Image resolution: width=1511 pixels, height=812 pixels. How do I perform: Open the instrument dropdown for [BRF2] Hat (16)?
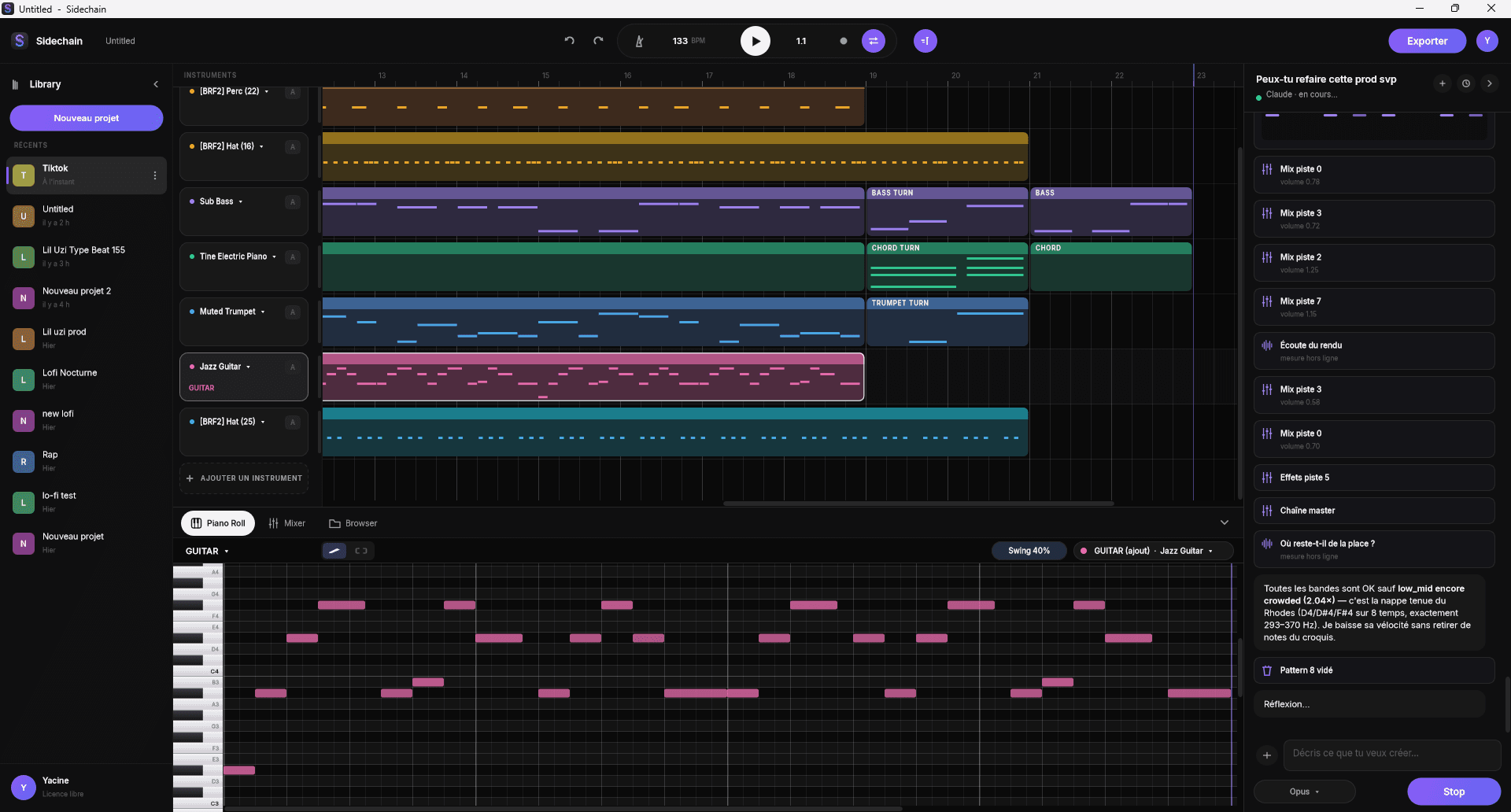[261, 146]
